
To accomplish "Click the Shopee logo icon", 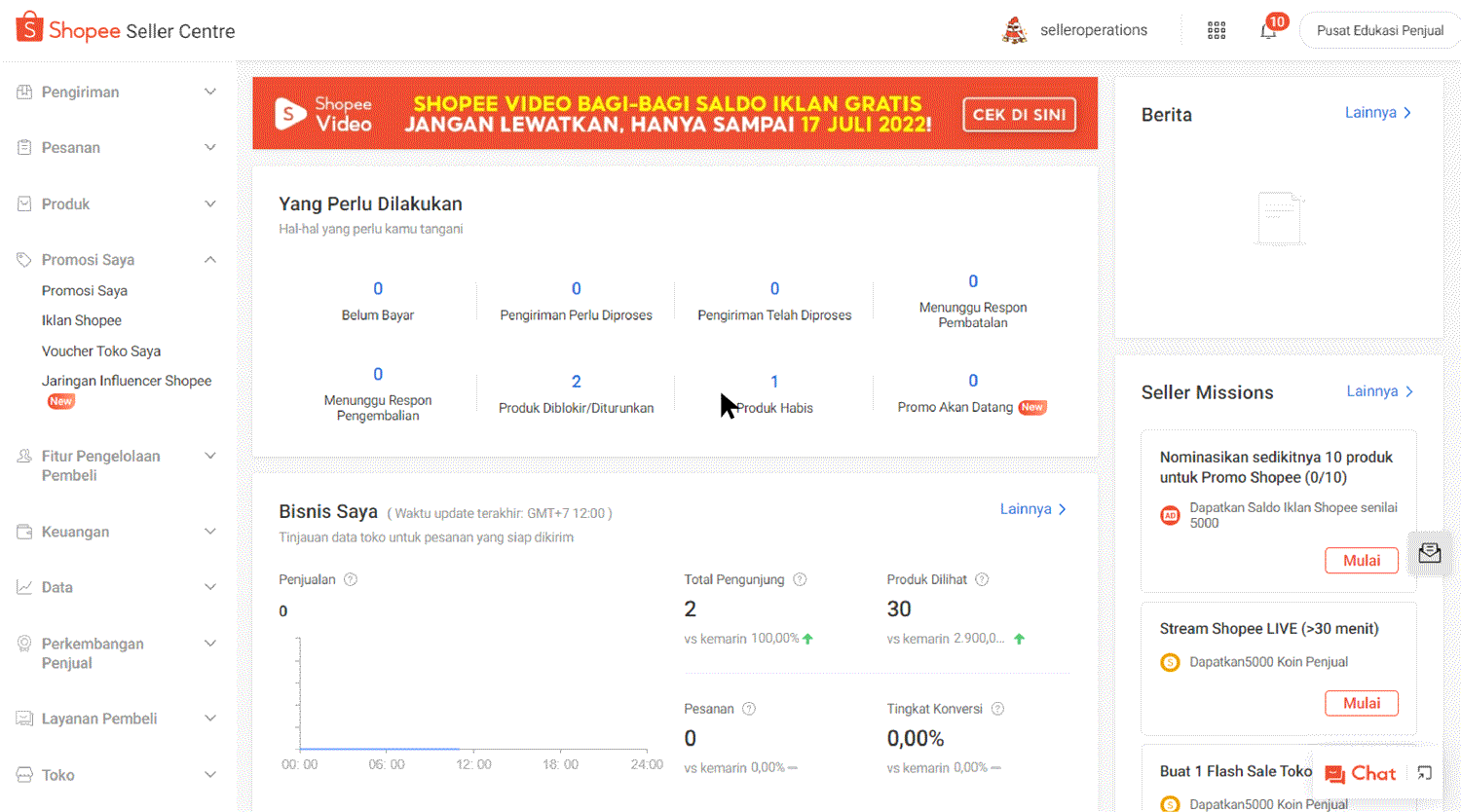I will tap(29, 28).
